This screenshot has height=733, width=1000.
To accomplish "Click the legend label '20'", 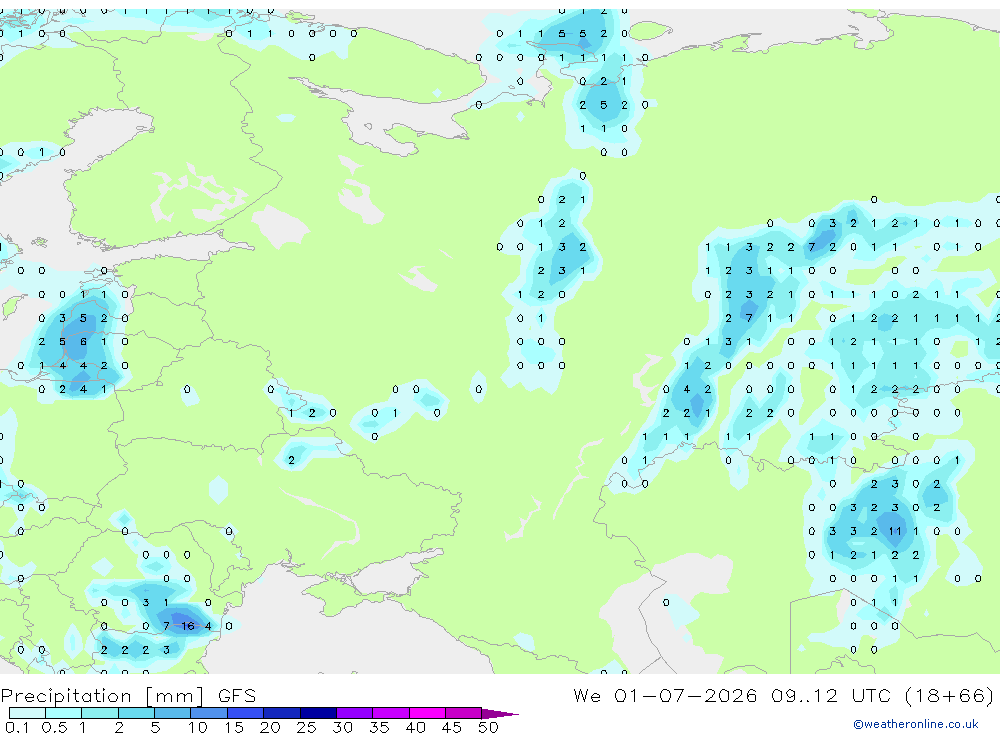I will pyautogui.click(x=270, y=727).
